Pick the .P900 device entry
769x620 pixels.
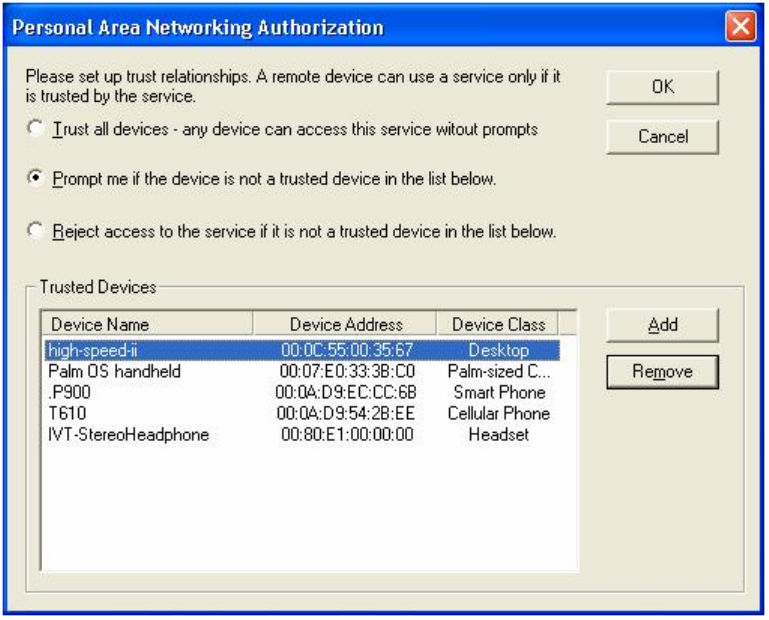click(x=70, y=393)
